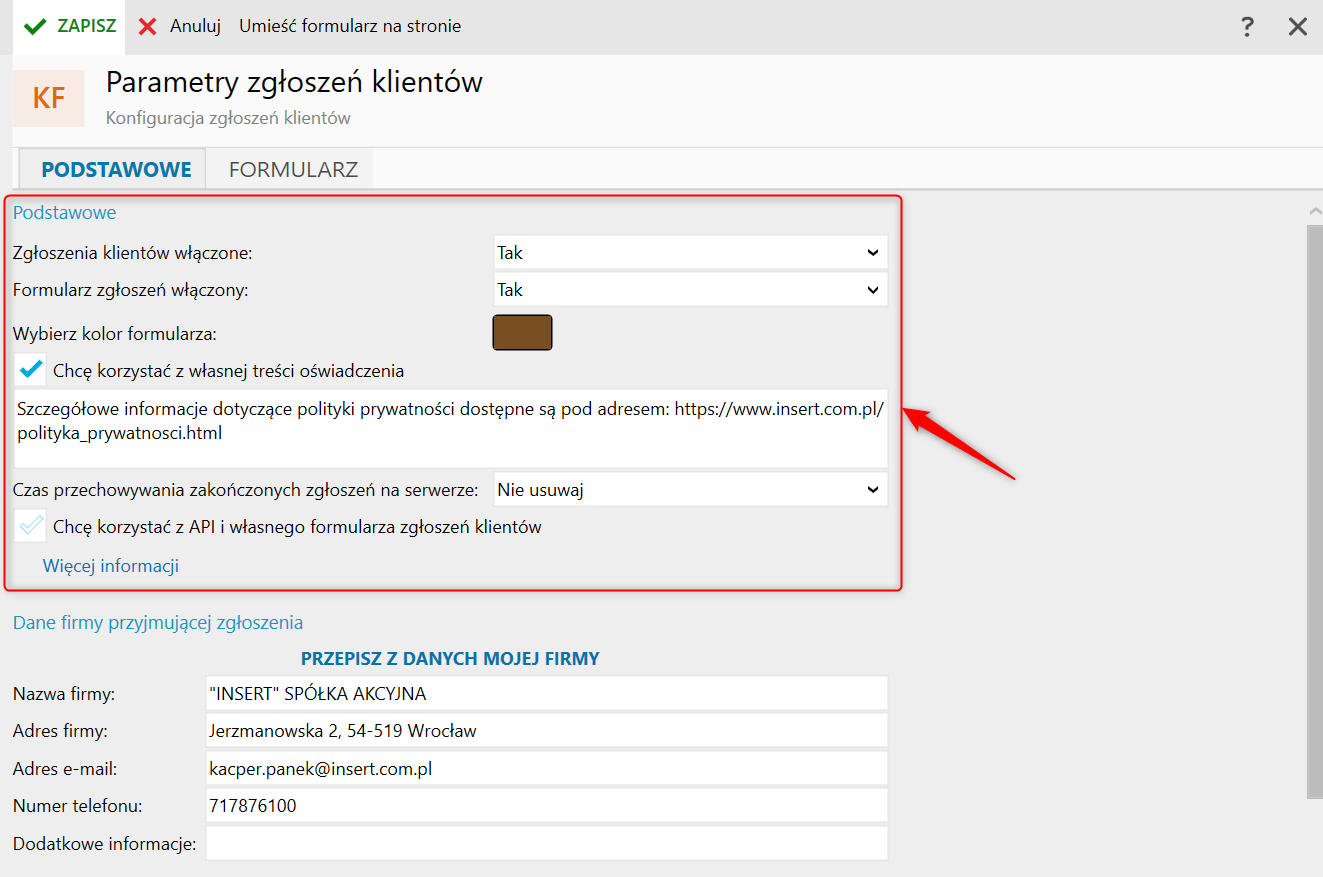1323x877 pixels.
Task: Open Zgłoszenia klientów włączone dropdown
Action: [x=691, y=253]
